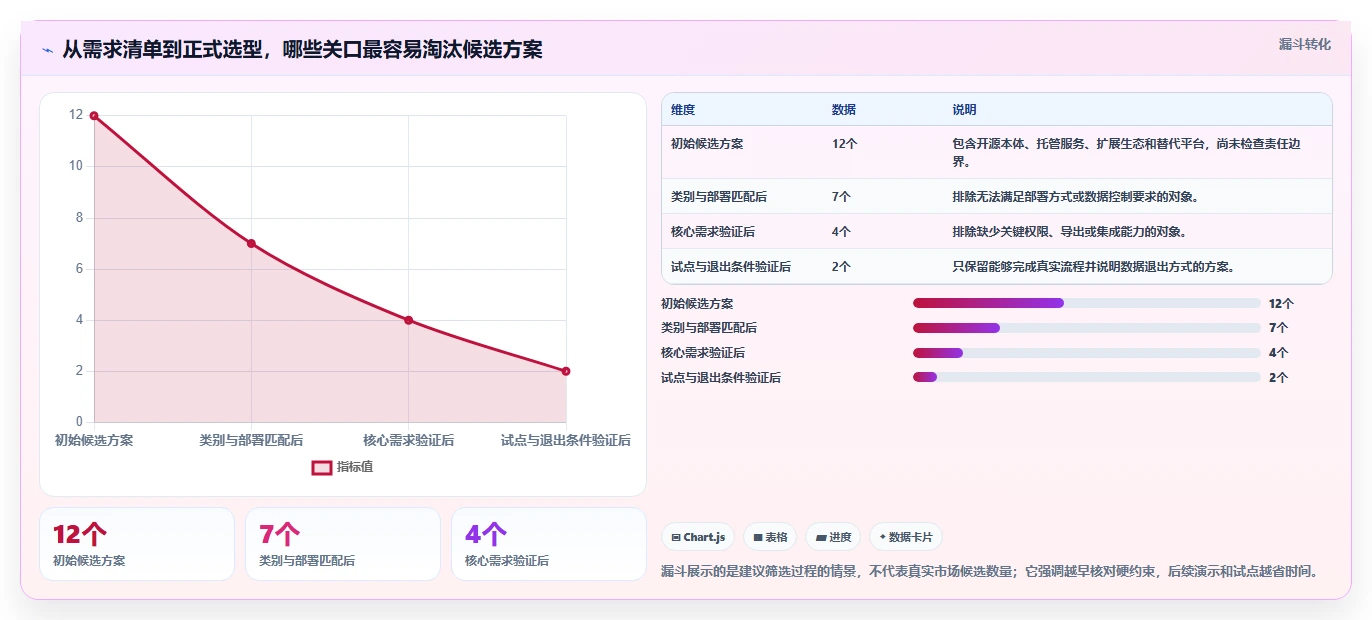Image resolution: width=1372 pixels, height=620 pixels.
Task: Click the y-axis value 8
Action: tap(79, 217)
